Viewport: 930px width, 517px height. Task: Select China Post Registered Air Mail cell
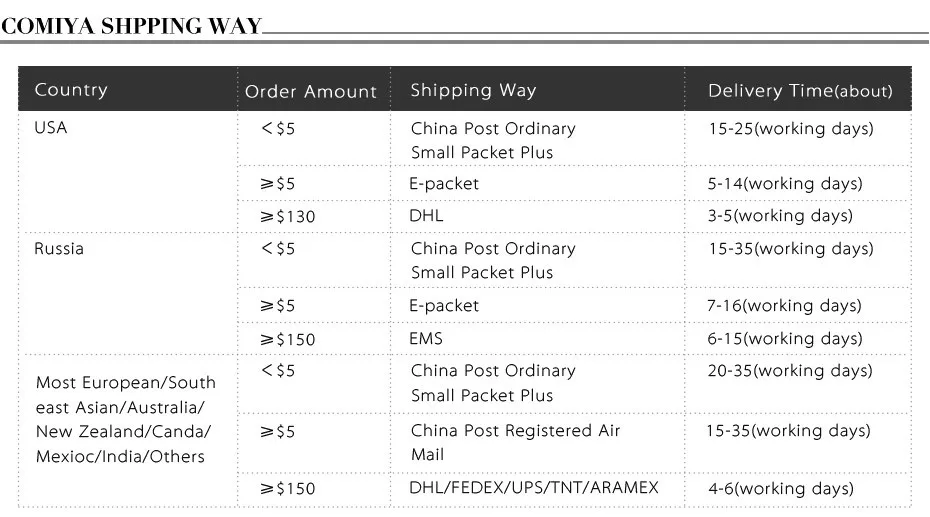(x=516, y=442)
